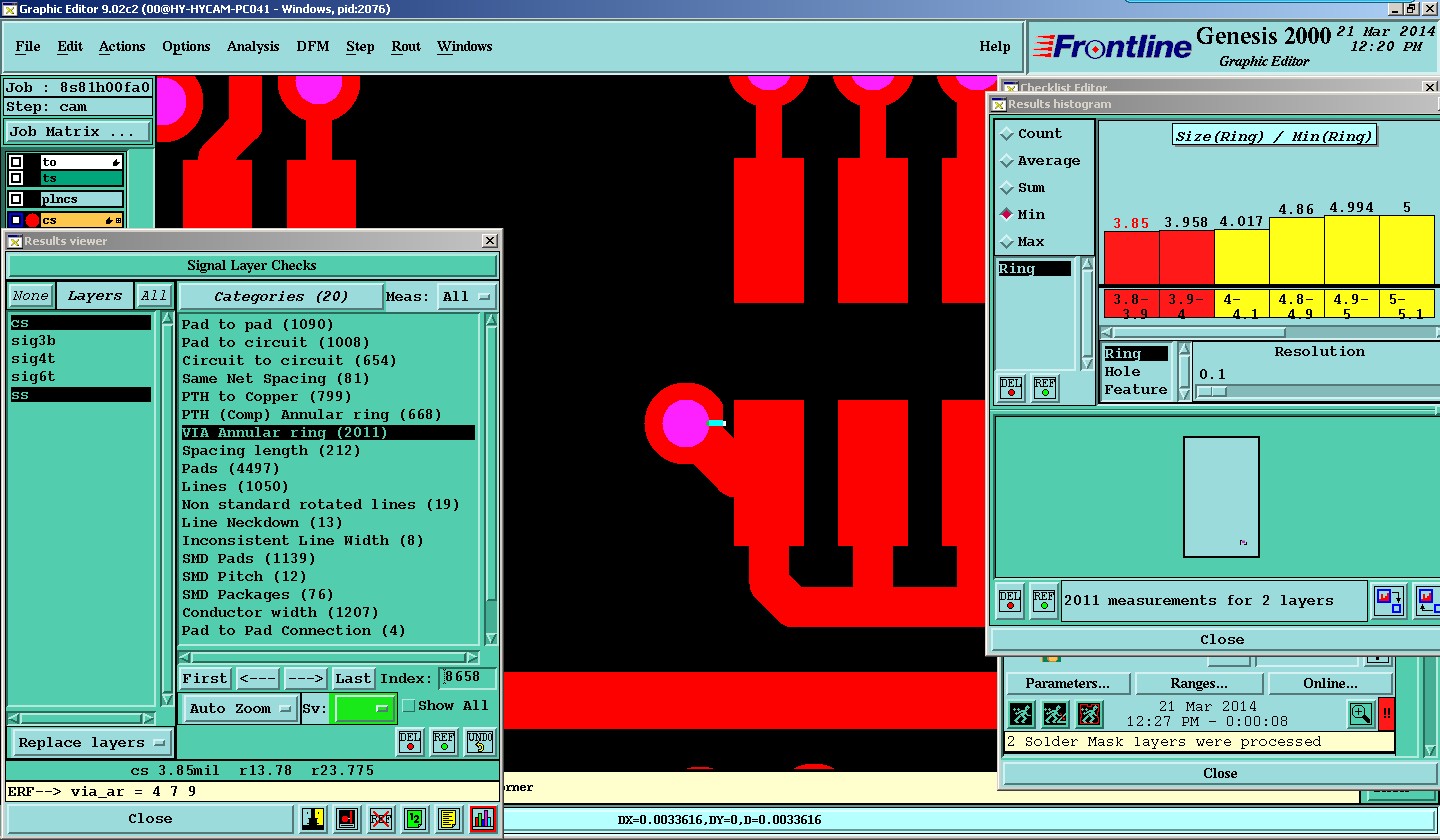The image size is (1440, 840).
Task: Go to the next result with ---> button
Action: 305,678
